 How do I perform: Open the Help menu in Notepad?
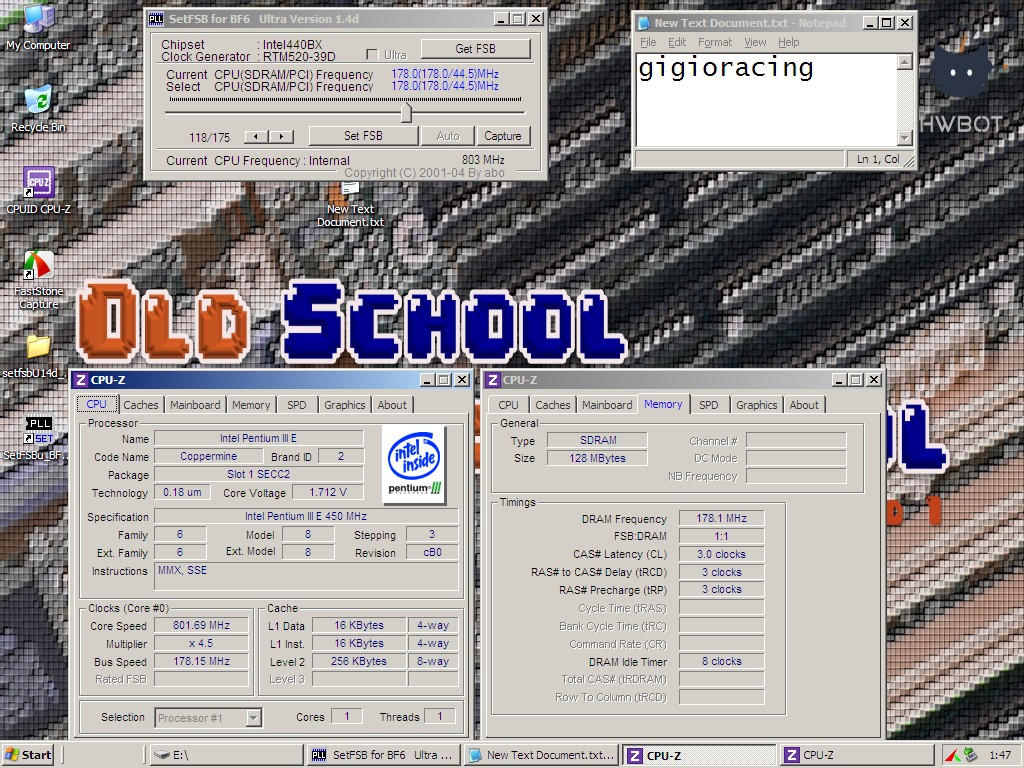[788, 42]
